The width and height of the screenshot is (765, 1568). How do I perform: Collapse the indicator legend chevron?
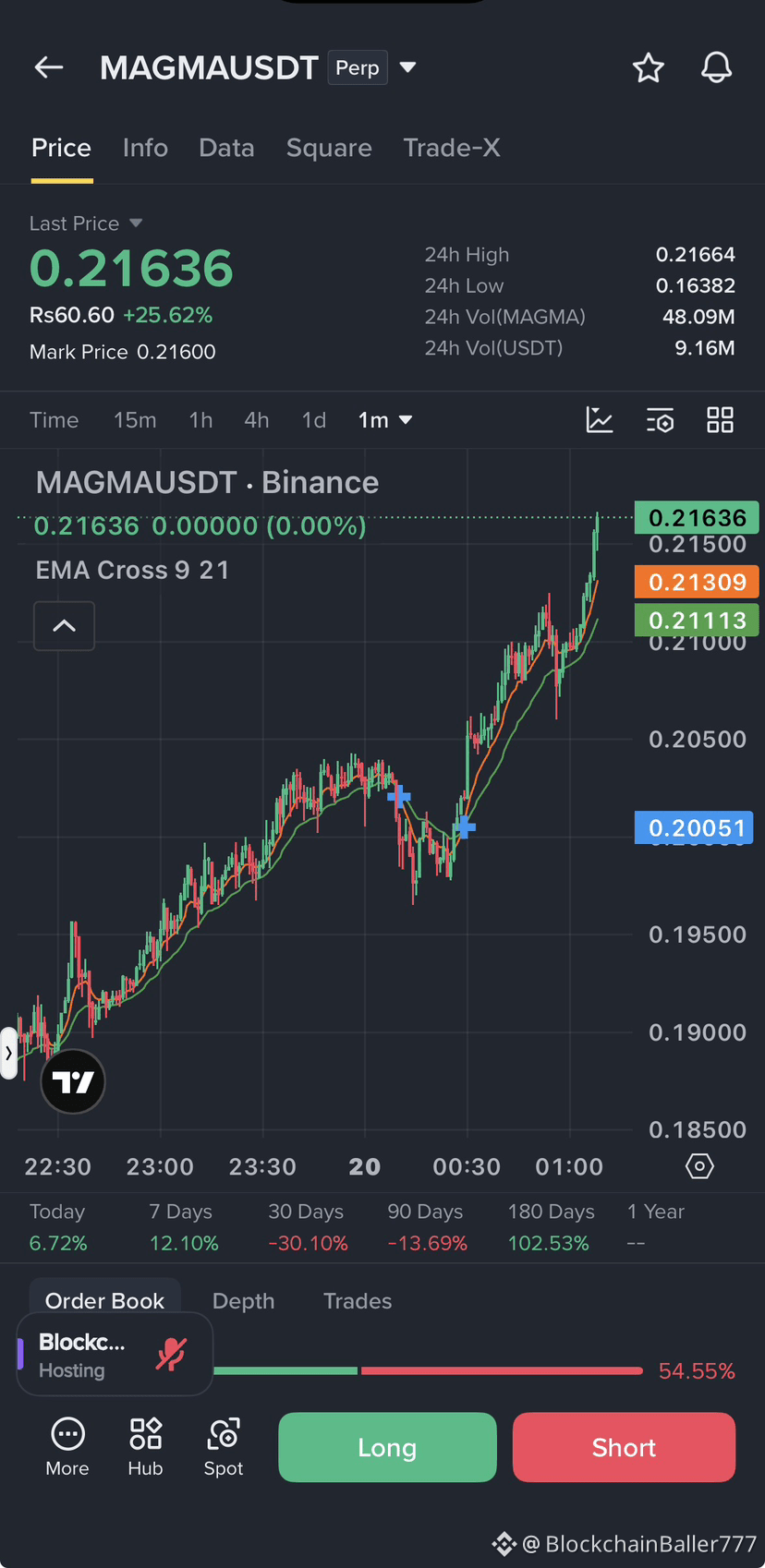coord(64,626)
